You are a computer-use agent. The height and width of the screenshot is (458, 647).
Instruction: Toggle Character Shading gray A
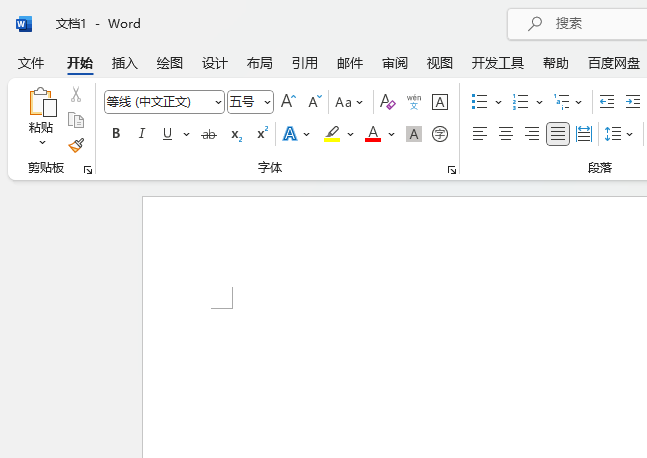coord(414,134)
